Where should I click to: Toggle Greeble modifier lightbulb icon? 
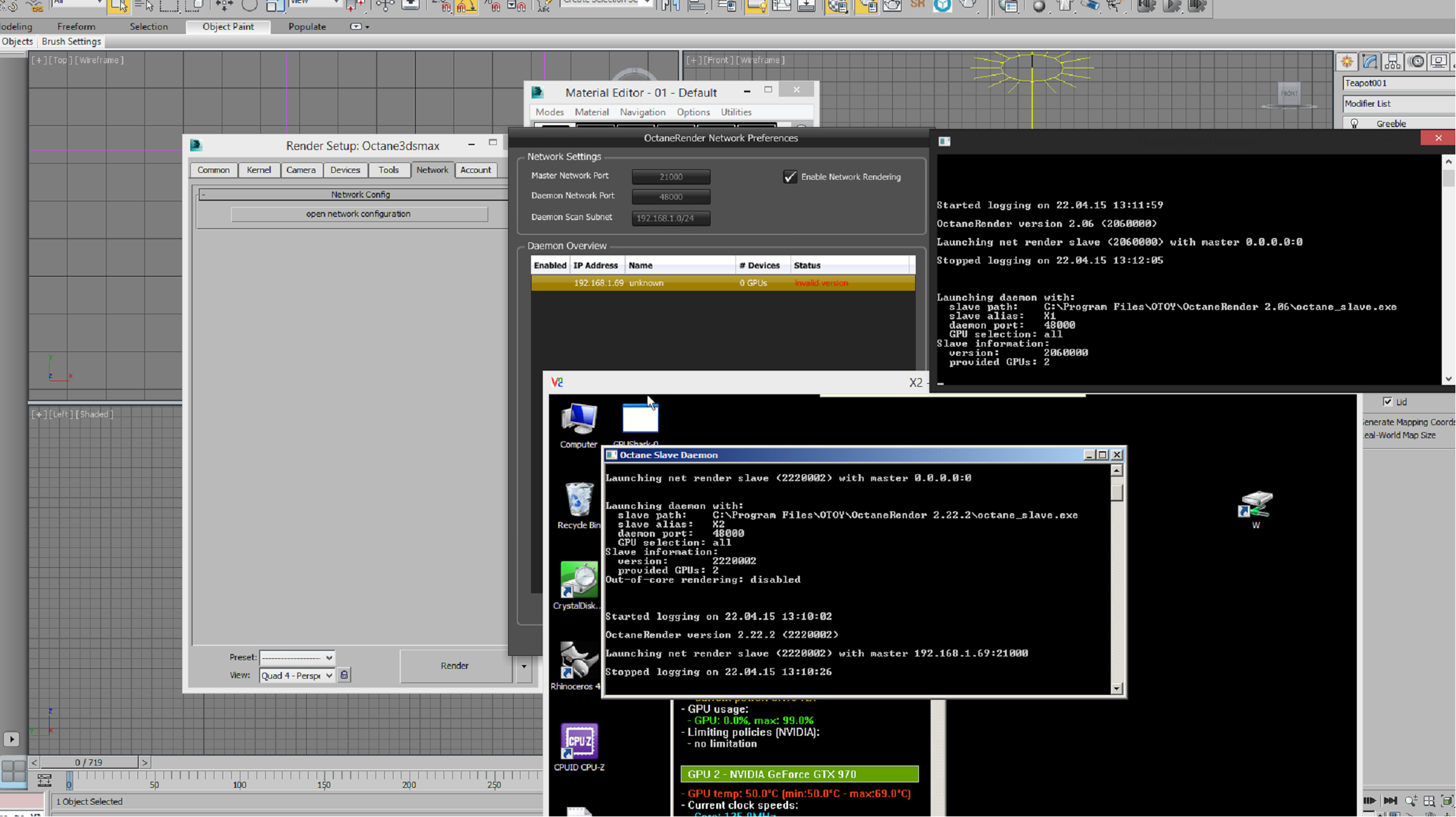1354,124
